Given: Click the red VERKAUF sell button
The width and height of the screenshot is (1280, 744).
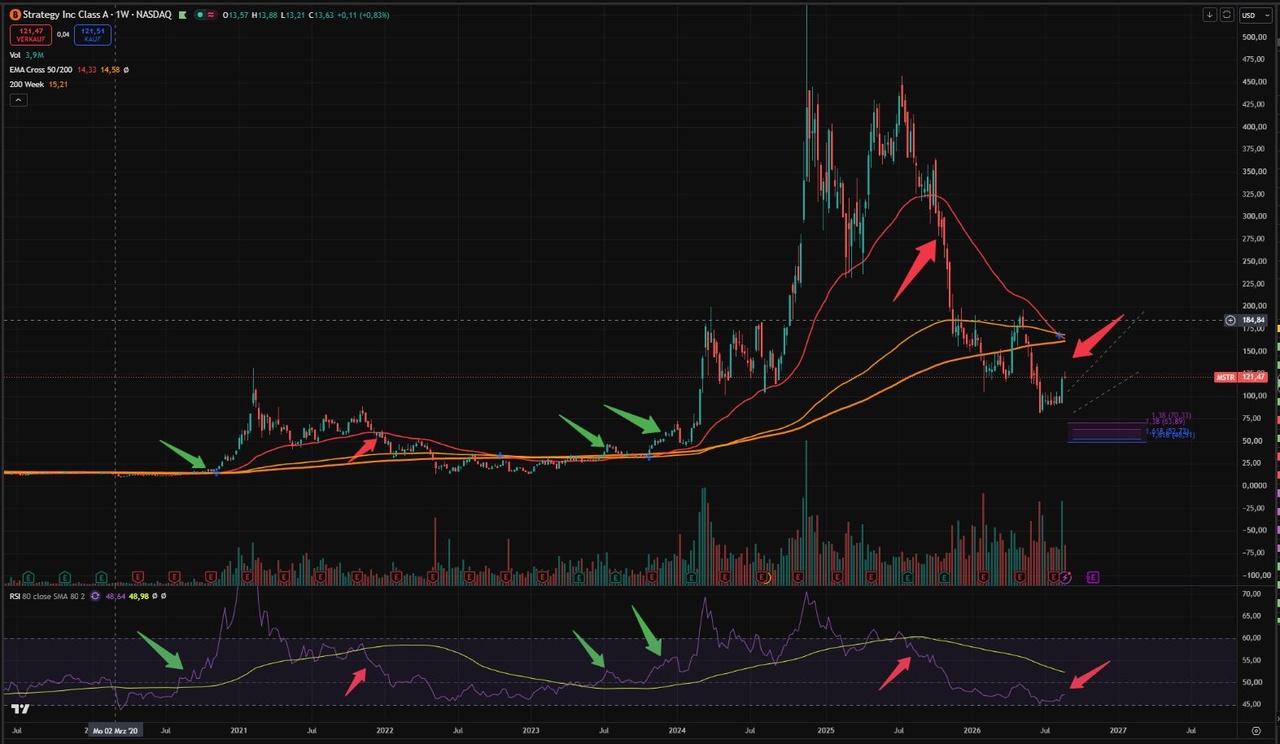Looking at the screenshot, I should 30,36.
